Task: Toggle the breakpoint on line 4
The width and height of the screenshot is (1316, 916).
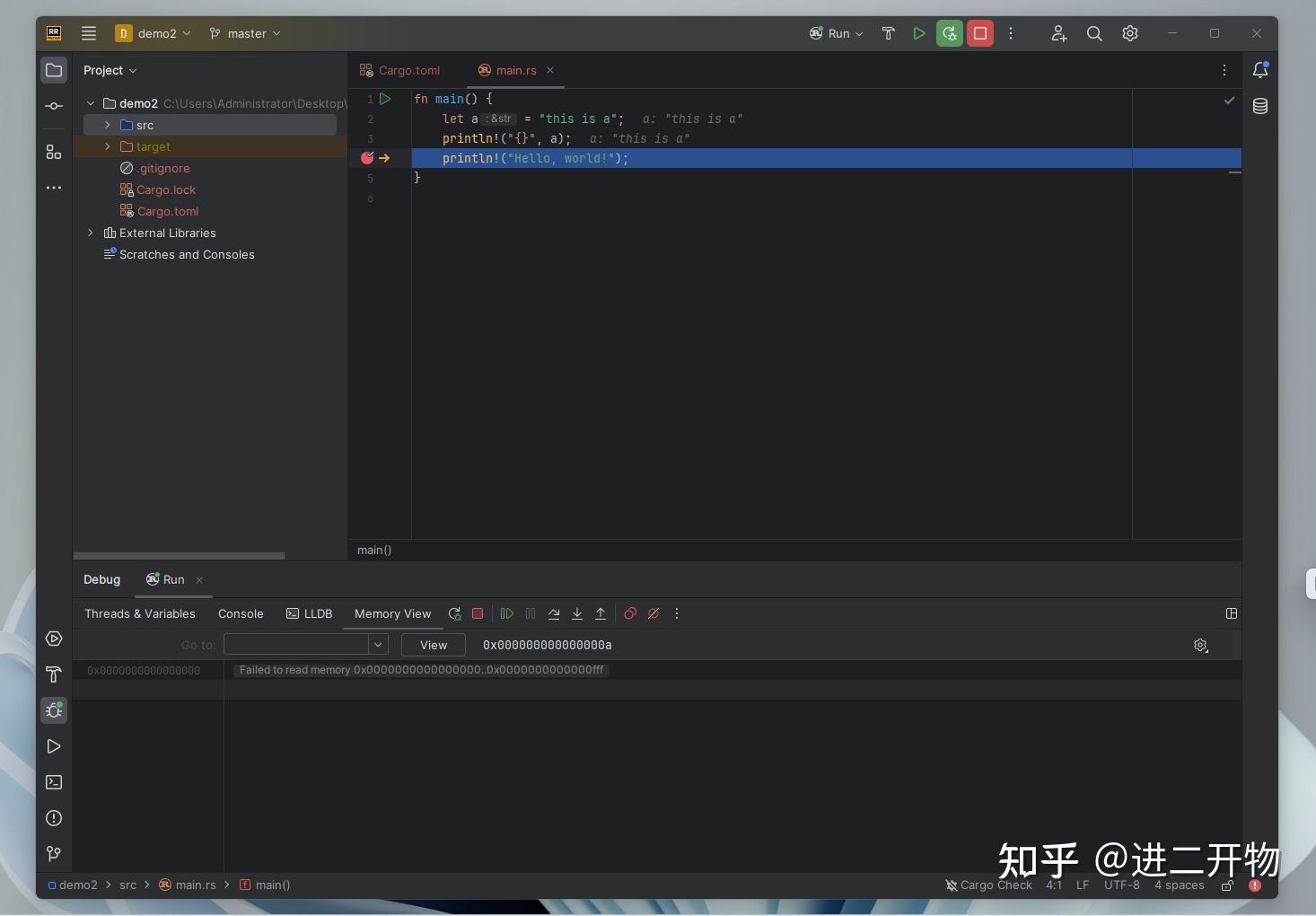Action: pyautogui.click(x=367, y=158)
